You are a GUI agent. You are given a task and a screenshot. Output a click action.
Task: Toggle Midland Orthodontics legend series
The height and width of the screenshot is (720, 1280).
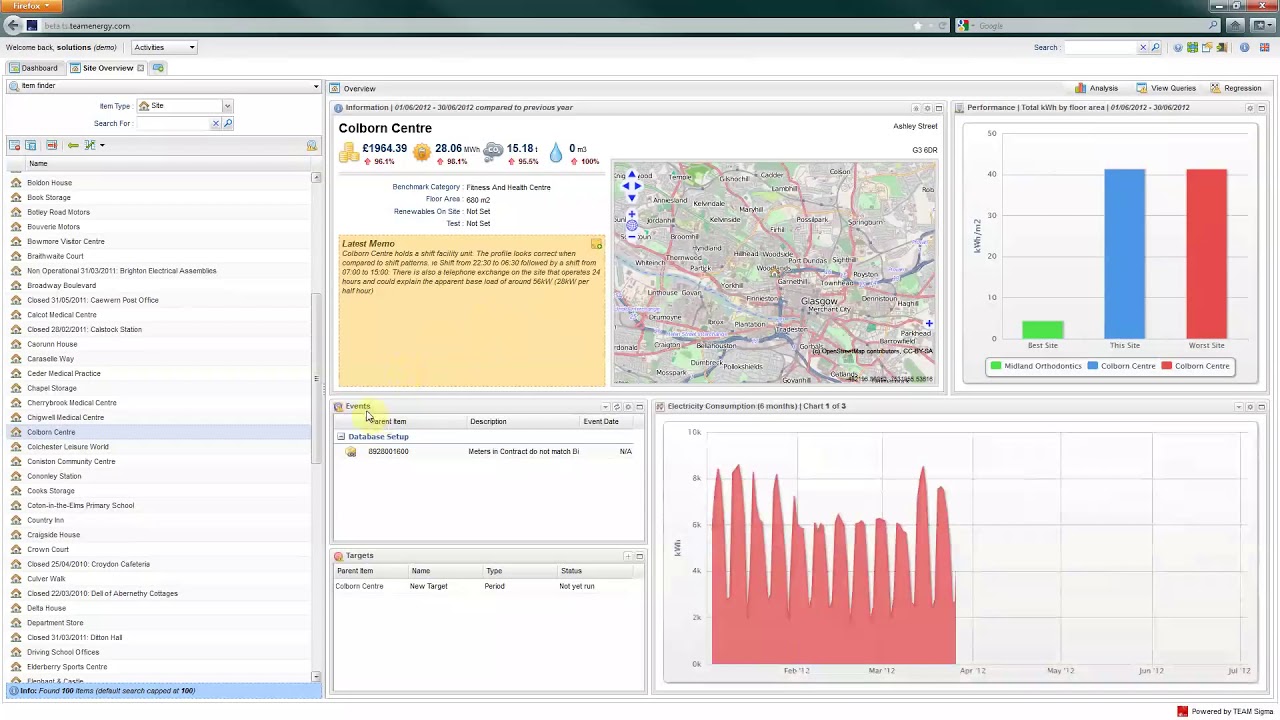pos(1036,366)
